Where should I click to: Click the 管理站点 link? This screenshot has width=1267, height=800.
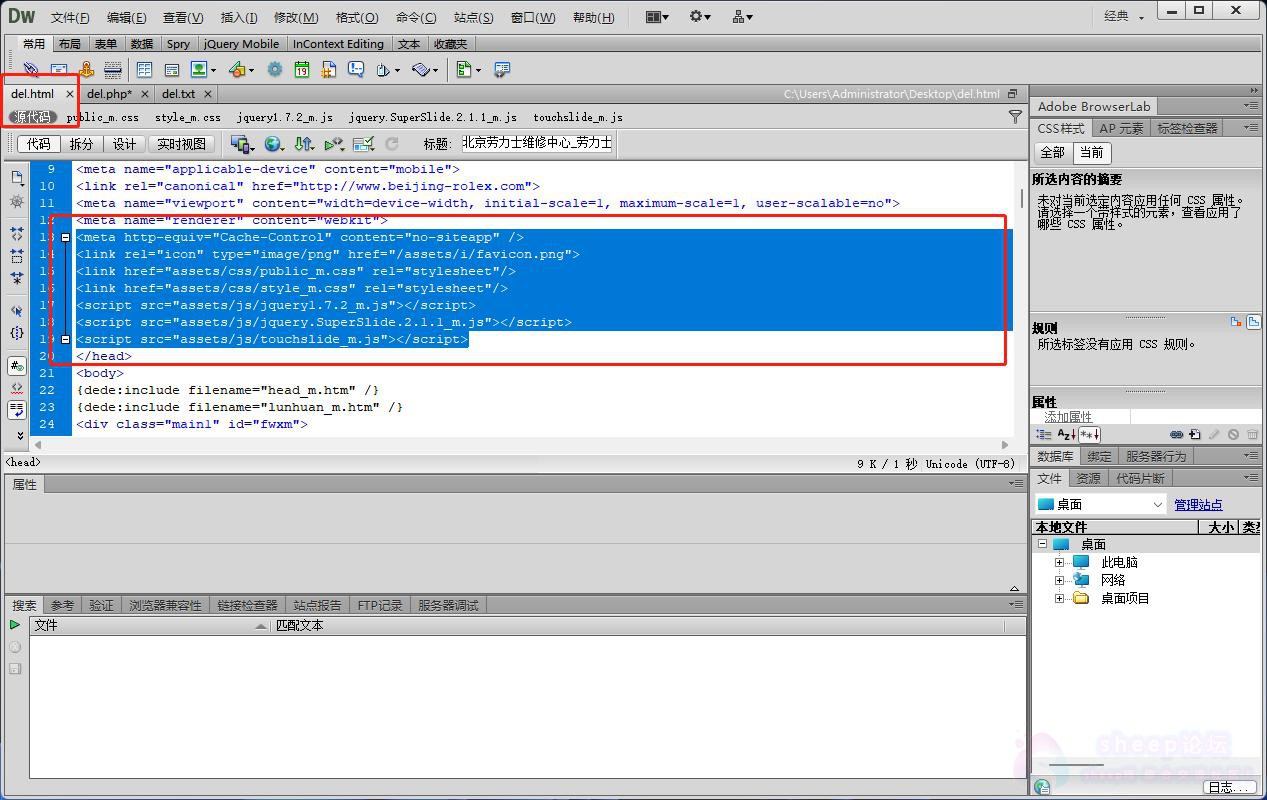tap(1198, 505)
